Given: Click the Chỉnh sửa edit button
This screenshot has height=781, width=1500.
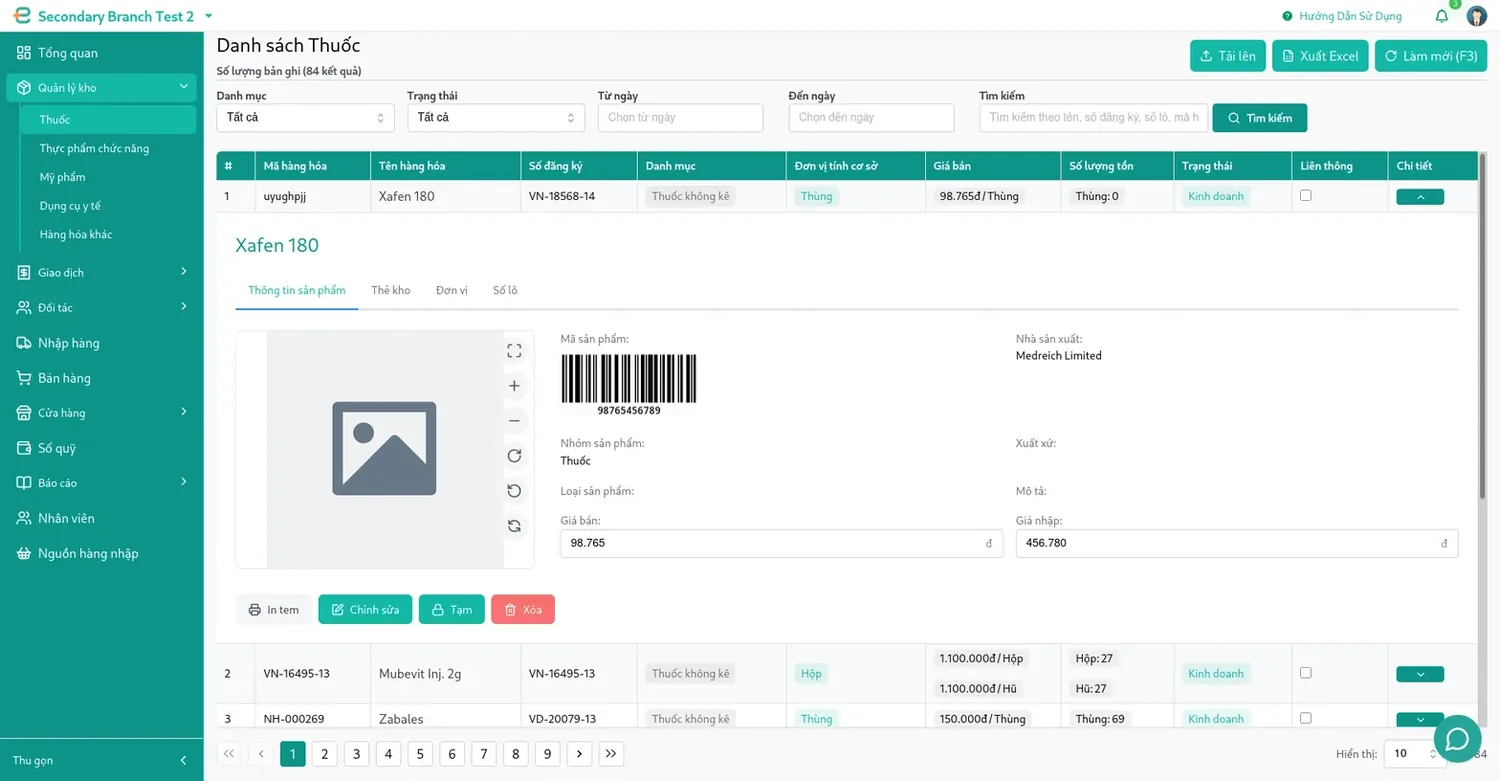Looking at the screenshot, I should 365,610.
